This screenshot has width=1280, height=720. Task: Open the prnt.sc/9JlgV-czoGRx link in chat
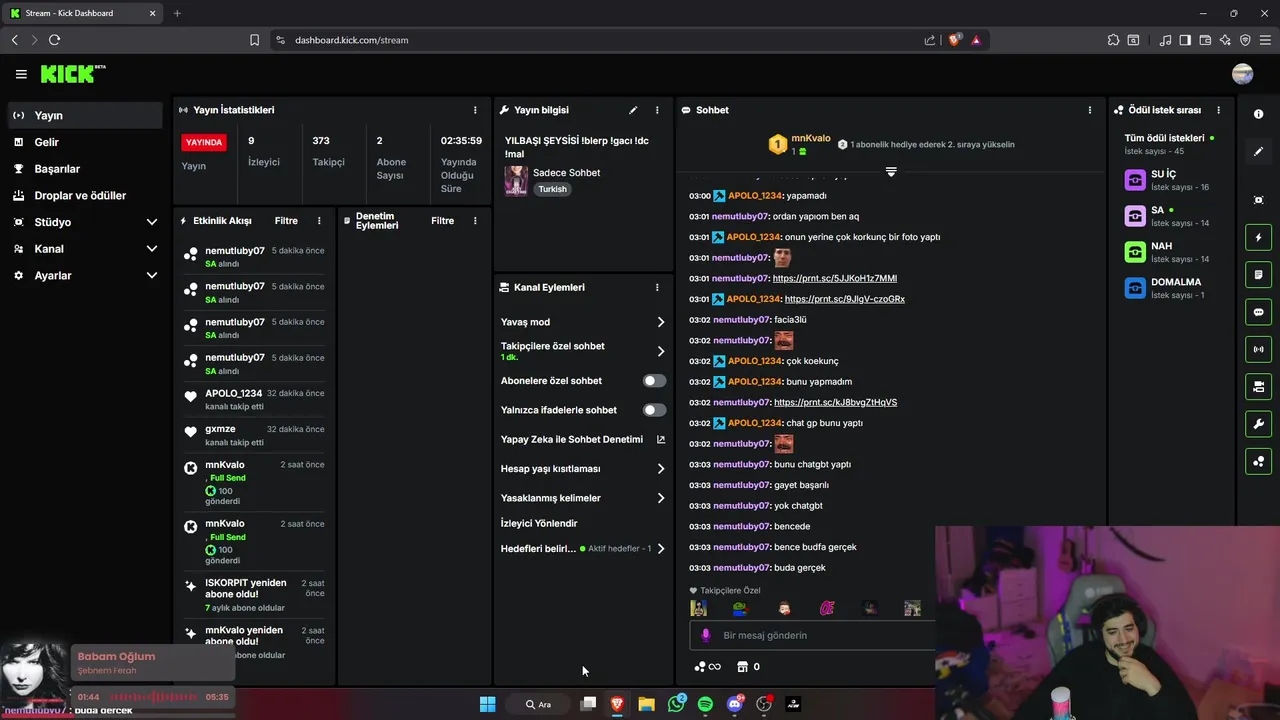coord(845,299)
